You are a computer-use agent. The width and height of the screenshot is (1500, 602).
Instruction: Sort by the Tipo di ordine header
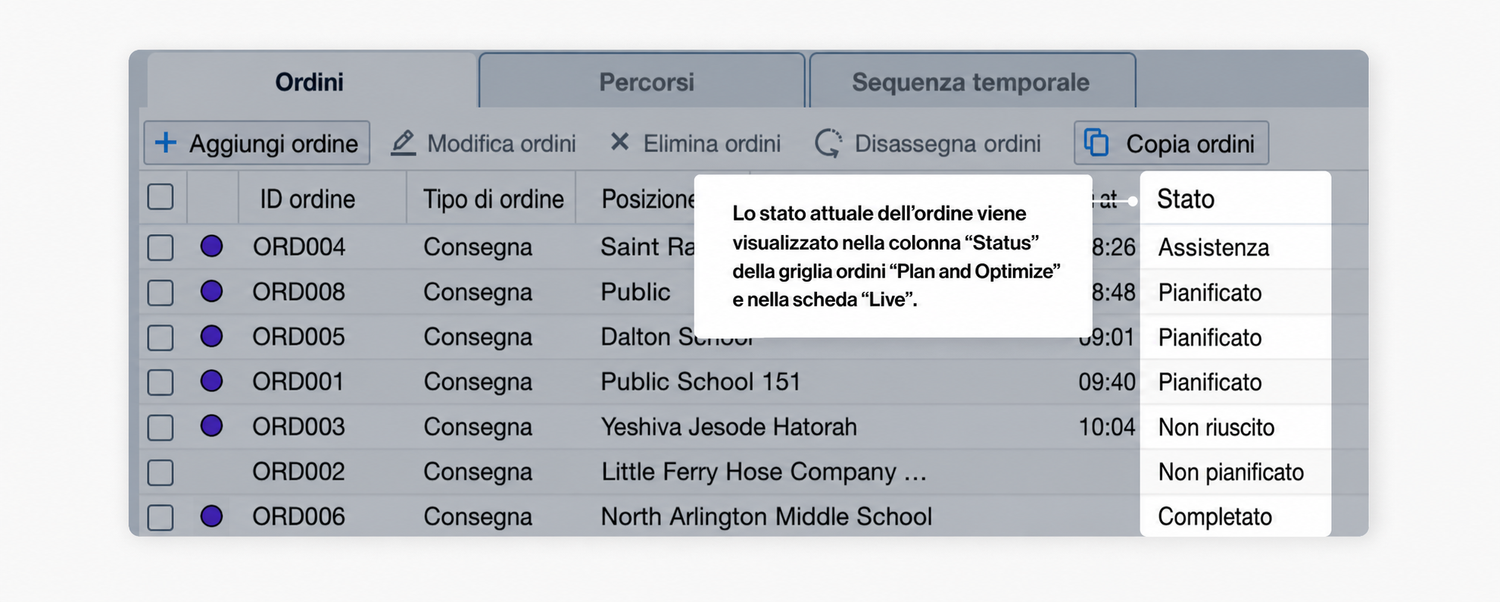[494, 199]
